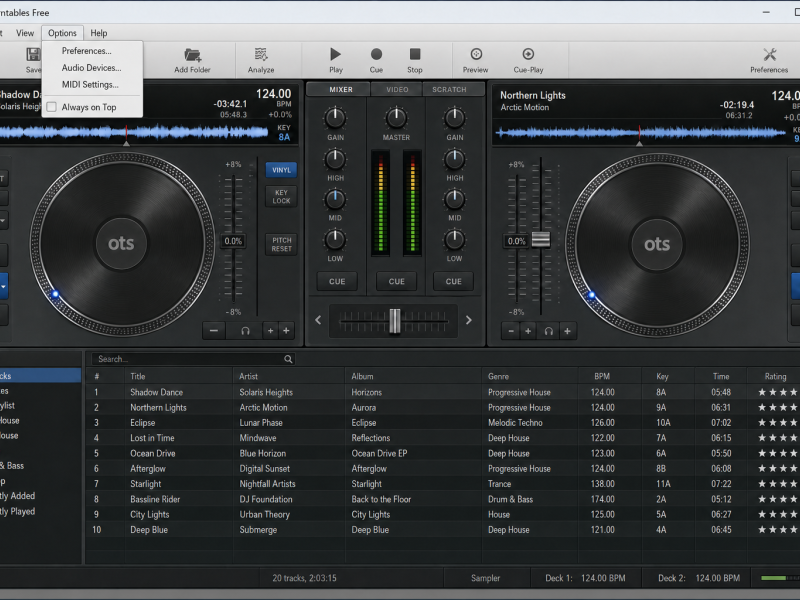Toggle the right channel CUE button
The height and width of the screenshot is (600, 800).
click(x=453, y=281)
